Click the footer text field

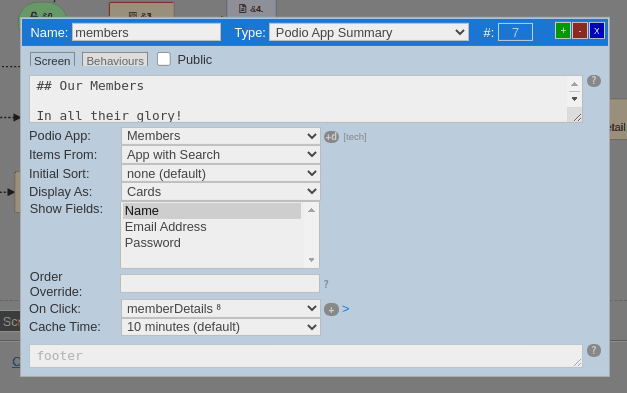pyautogui.click(x=306, y=356)
